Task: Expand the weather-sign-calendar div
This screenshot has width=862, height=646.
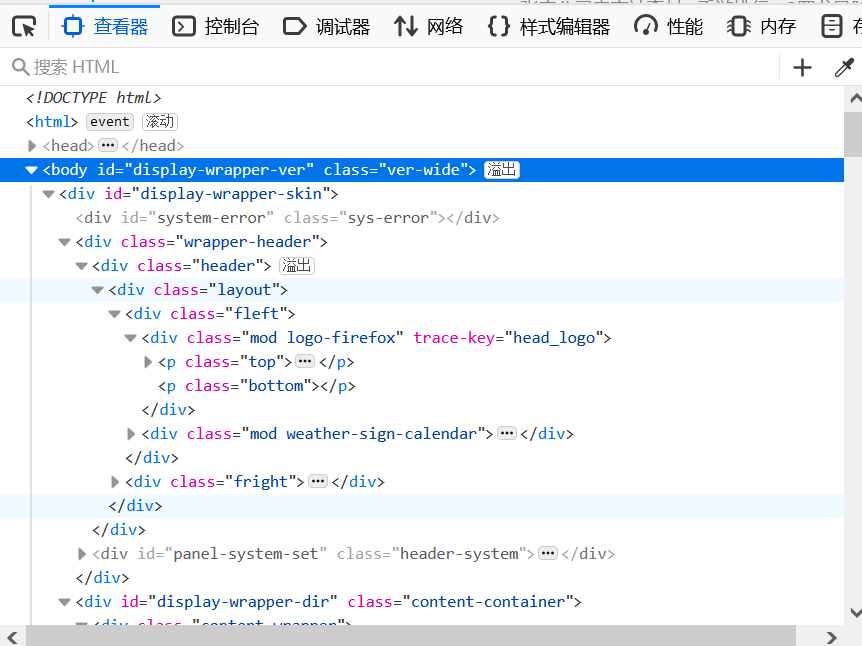Action: (131, 434)
